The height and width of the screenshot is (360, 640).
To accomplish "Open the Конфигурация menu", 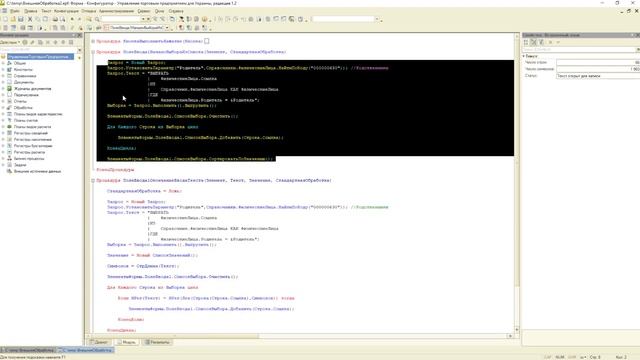I will click(67, 11).
